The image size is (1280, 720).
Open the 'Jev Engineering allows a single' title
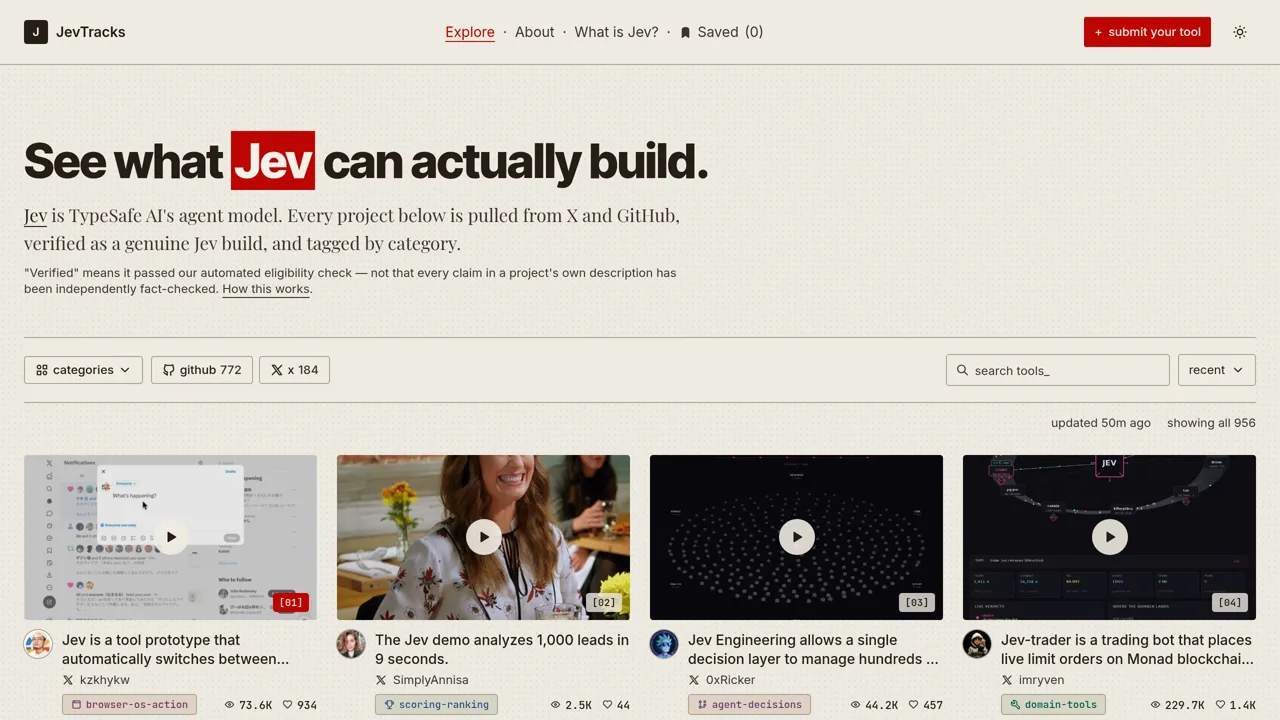[x=813, y=649]
